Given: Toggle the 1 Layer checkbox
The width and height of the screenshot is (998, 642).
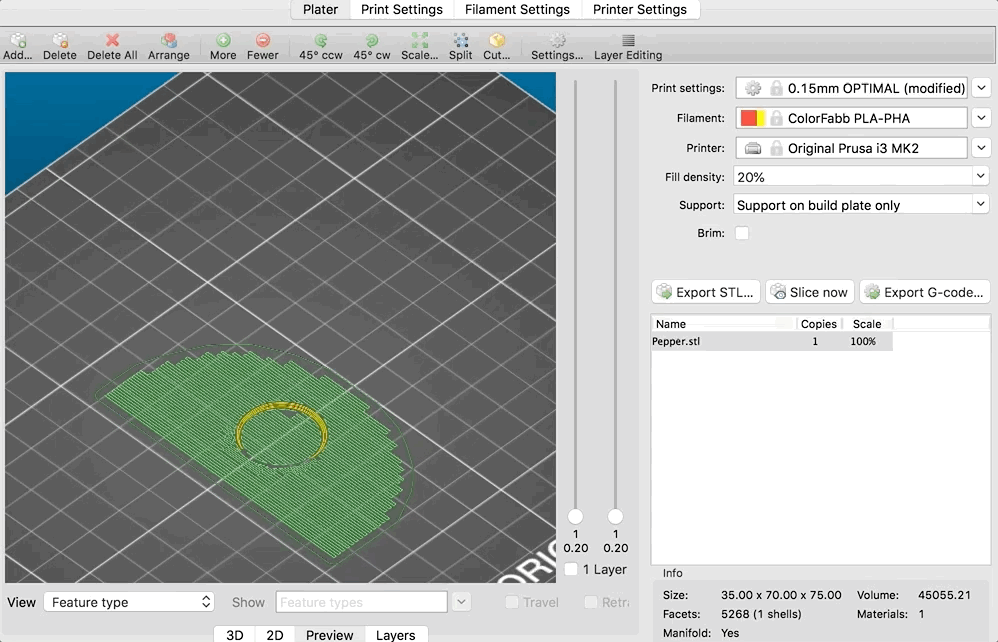Looking at the screenshot, I should pos(571,569).
